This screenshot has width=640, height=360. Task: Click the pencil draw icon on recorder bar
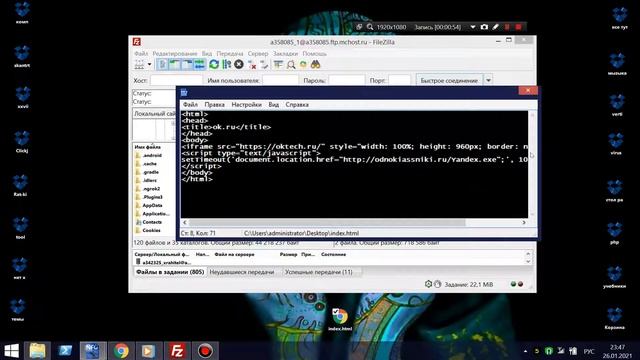(x=496, y=27)
